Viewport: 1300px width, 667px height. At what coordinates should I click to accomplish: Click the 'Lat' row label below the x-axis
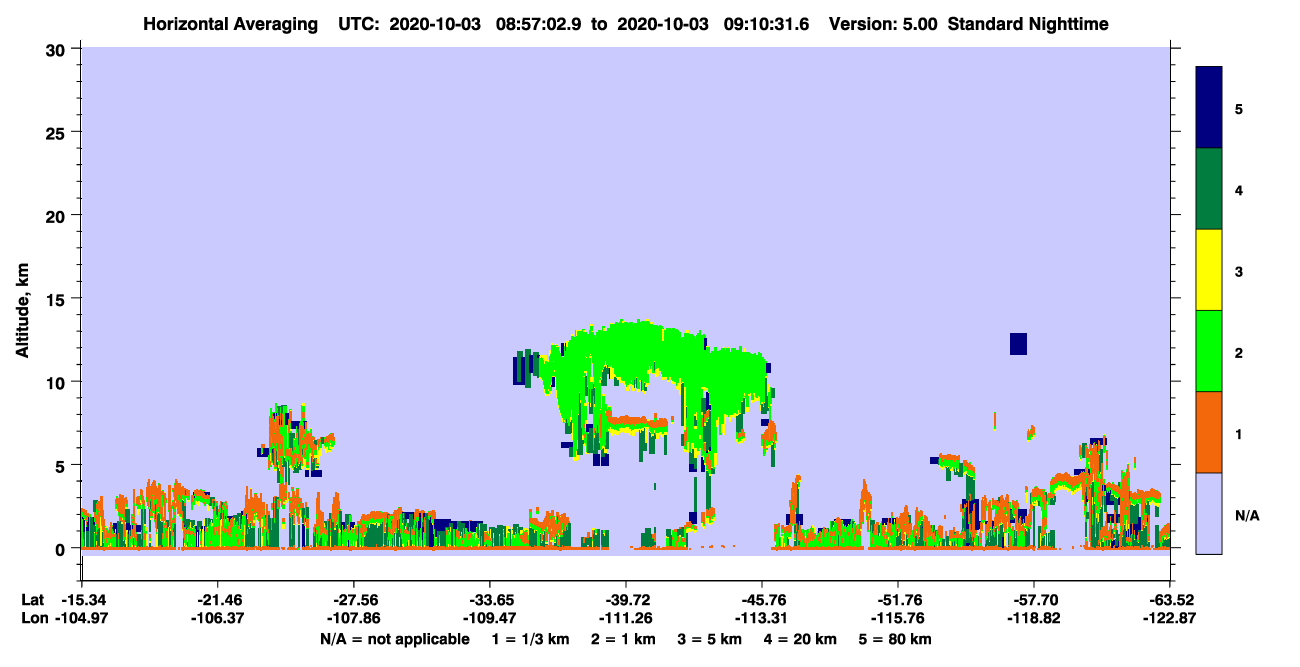pos(32,599)
